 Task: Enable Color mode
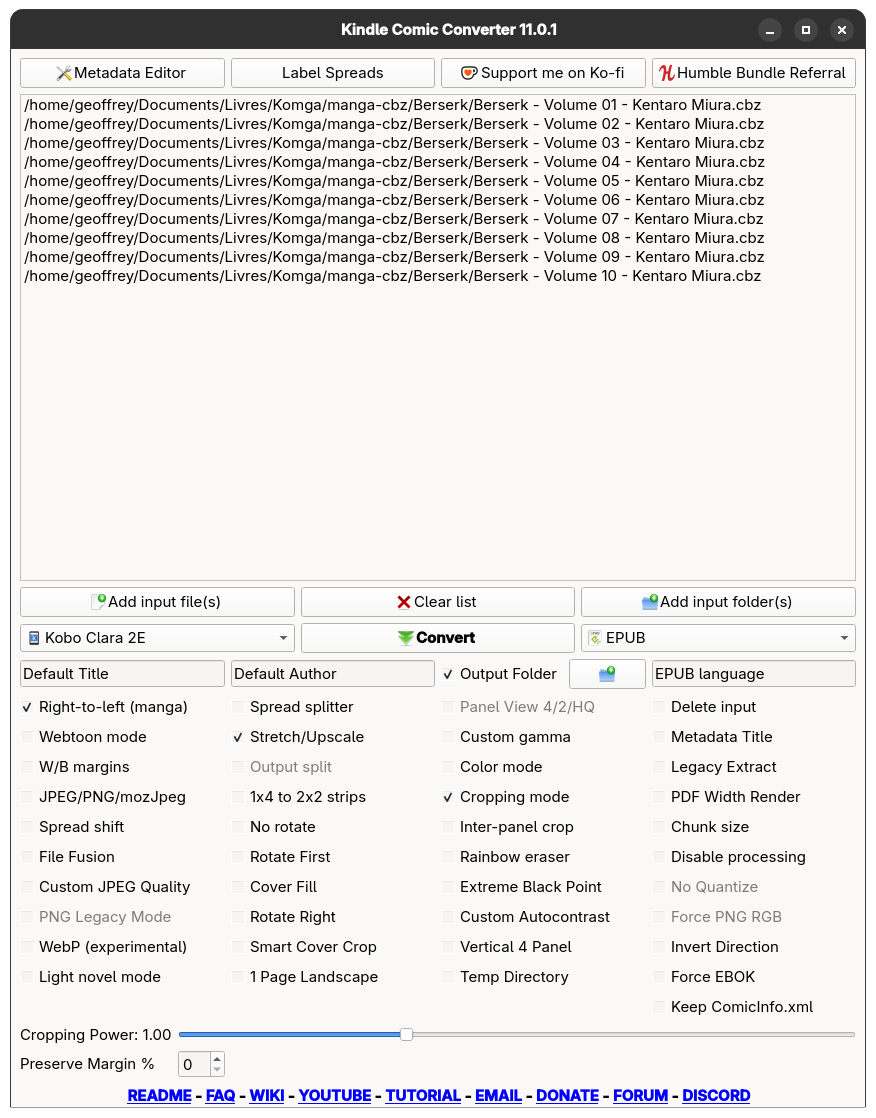[x=448, y=766]
